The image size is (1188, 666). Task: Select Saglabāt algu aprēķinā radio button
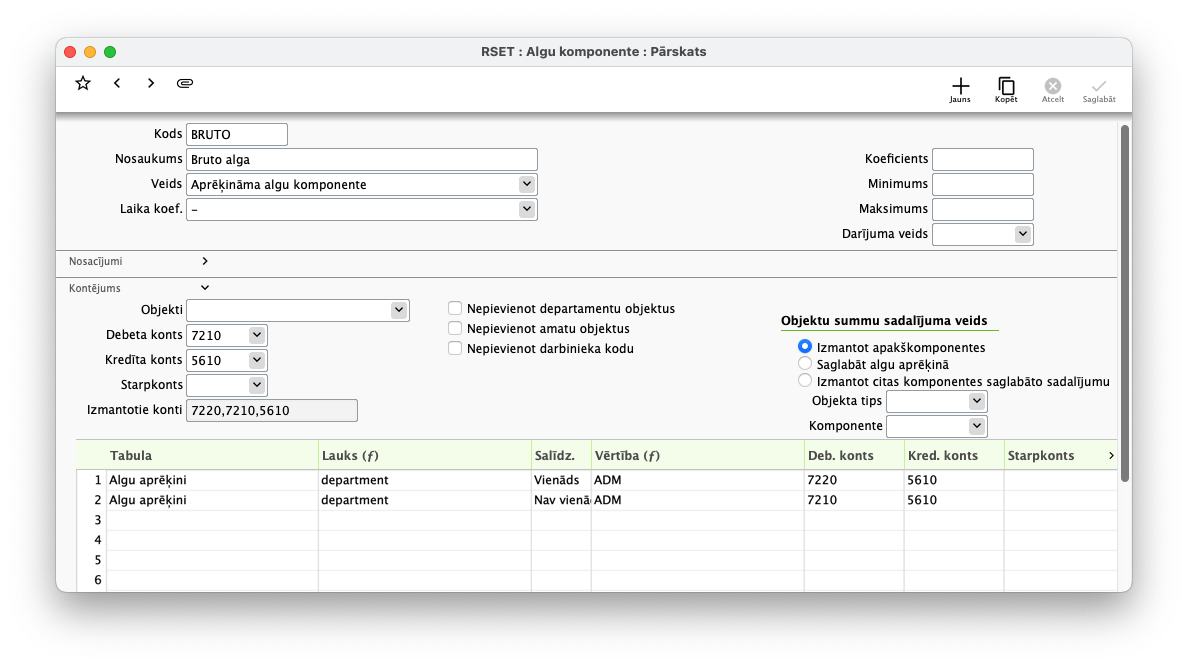pyautogui.click(x=805, y=365)
